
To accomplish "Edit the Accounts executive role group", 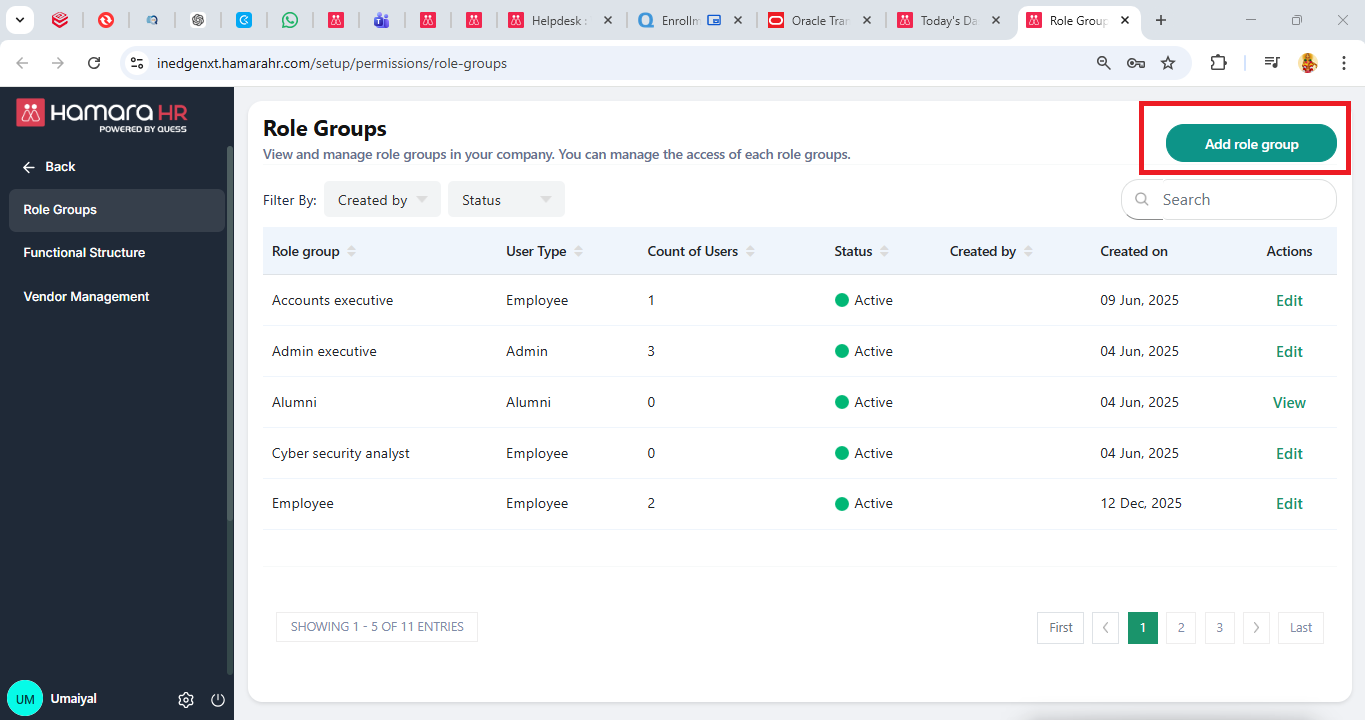I will click(1289, 301).
